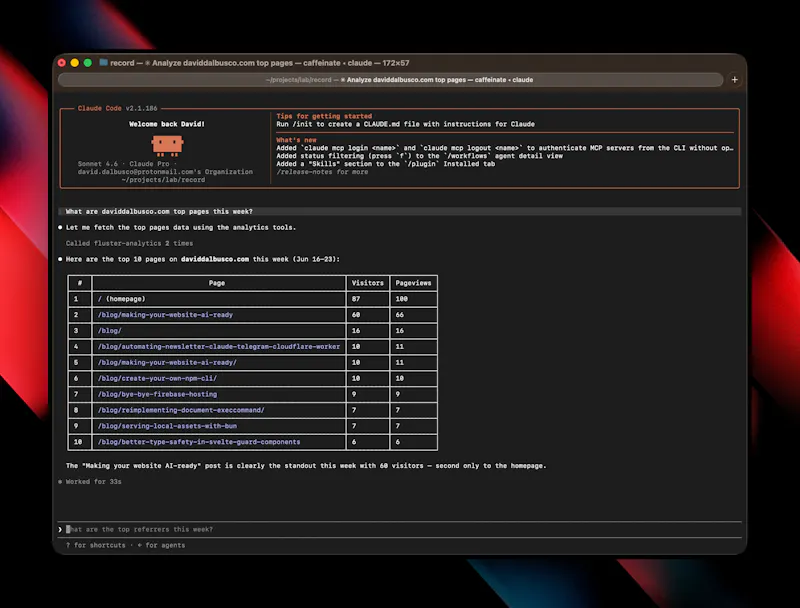Click the 'Sonnet 4.6 · Claude Pro' line
Image resolution: width=800 pixels, height=608 pixels.
coord(128,164)
